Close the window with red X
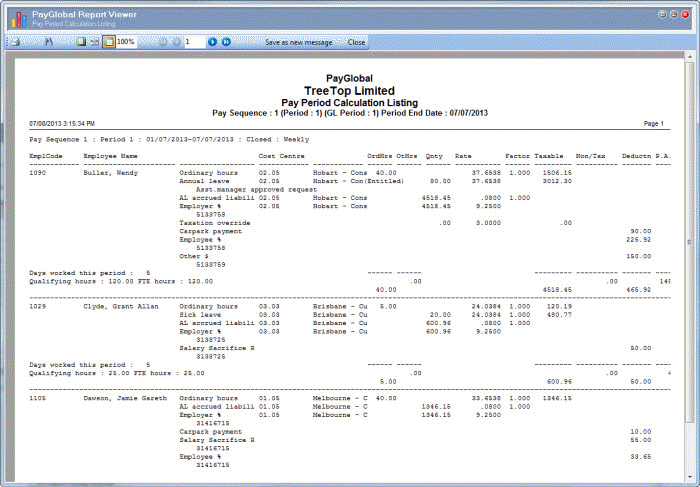The height and width of the screenshot is (487, 700). pyautogui.click(x=685, y=14)
